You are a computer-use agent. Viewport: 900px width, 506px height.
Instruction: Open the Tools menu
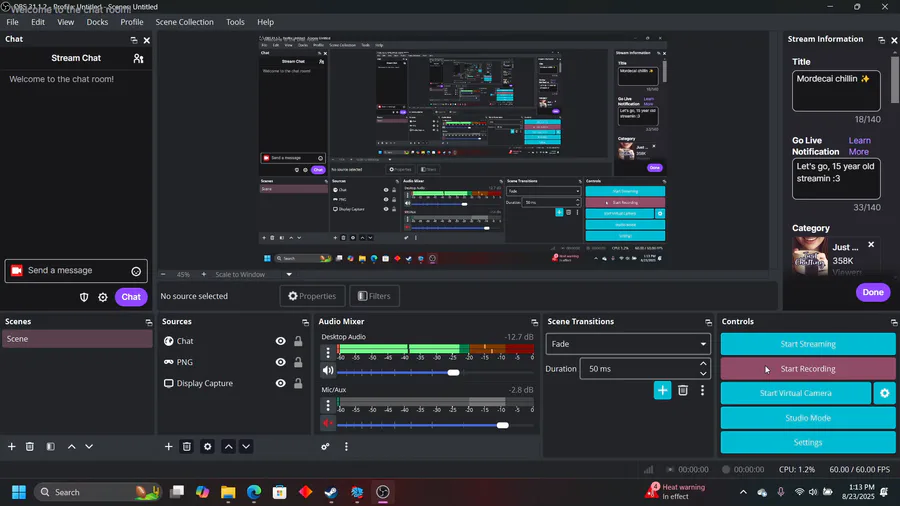coord(235,22)
